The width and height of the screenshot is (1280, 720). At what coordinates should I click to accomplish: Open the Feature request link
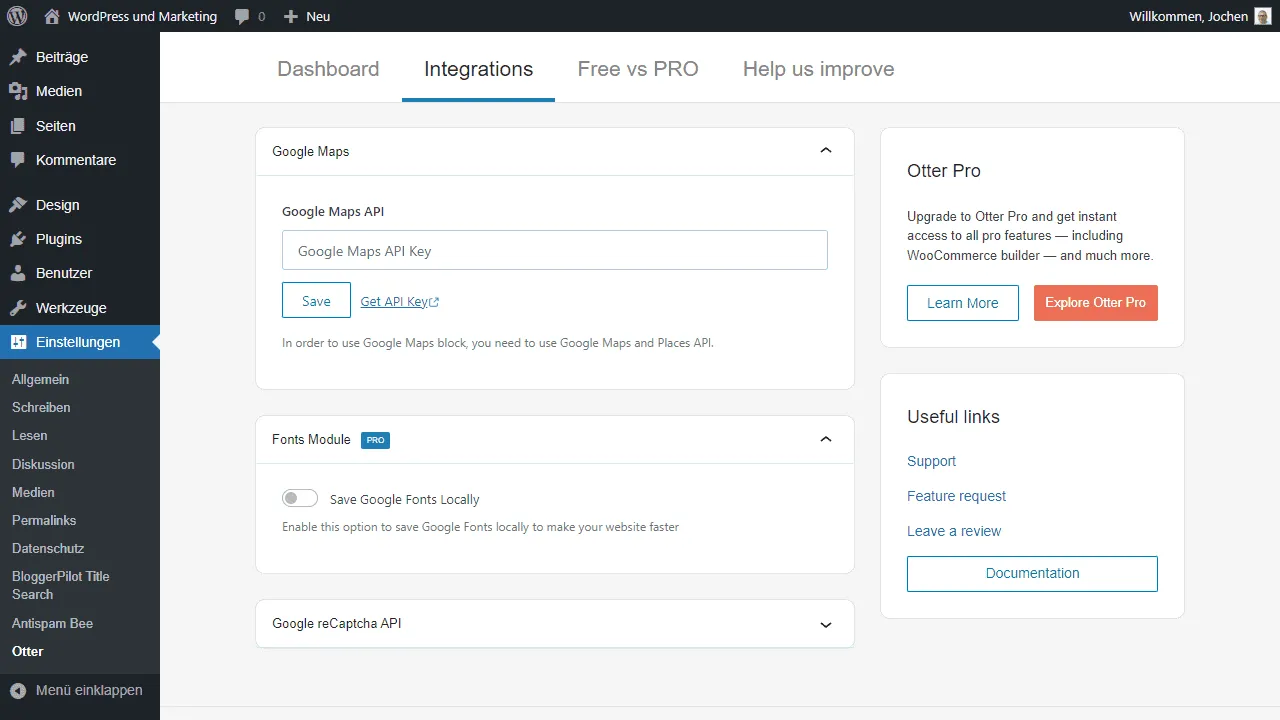coord(956,496)
